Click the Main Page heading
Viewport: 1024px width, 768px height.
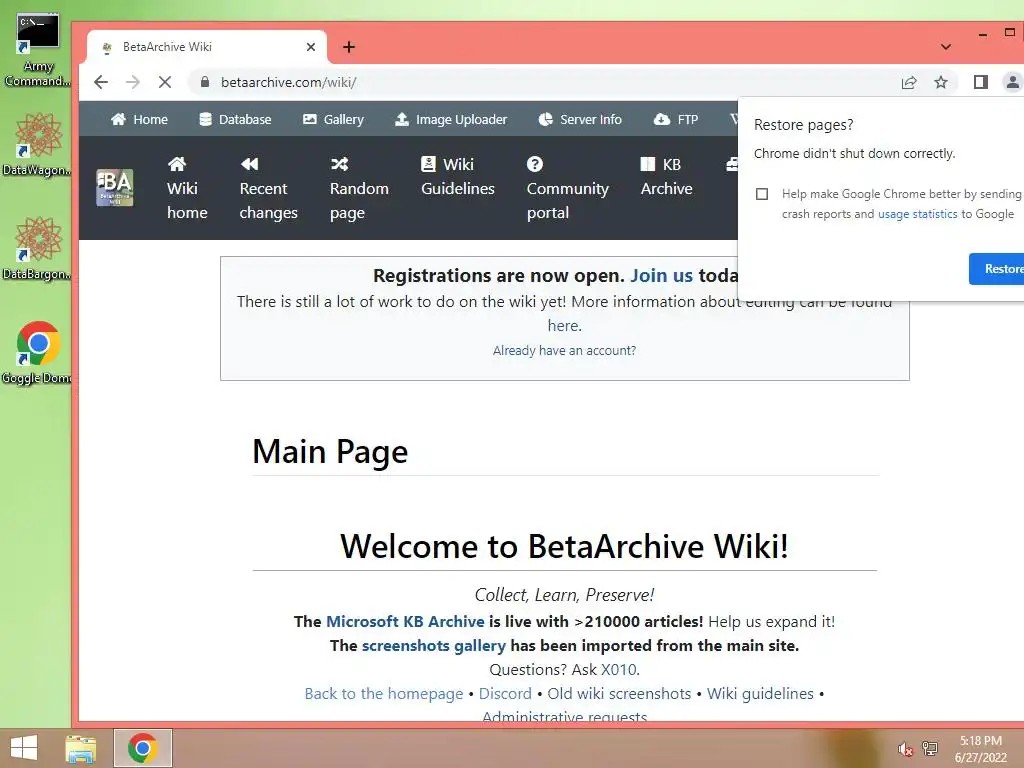pos(330,452)
